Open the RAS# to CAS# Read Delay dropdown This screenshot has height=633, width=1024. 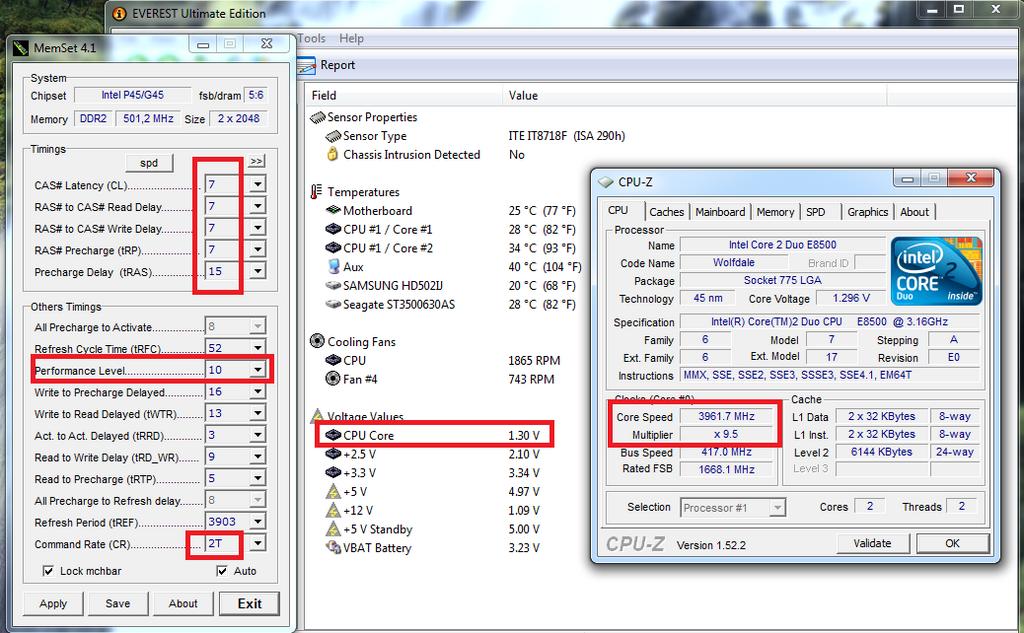pos(258,206)
